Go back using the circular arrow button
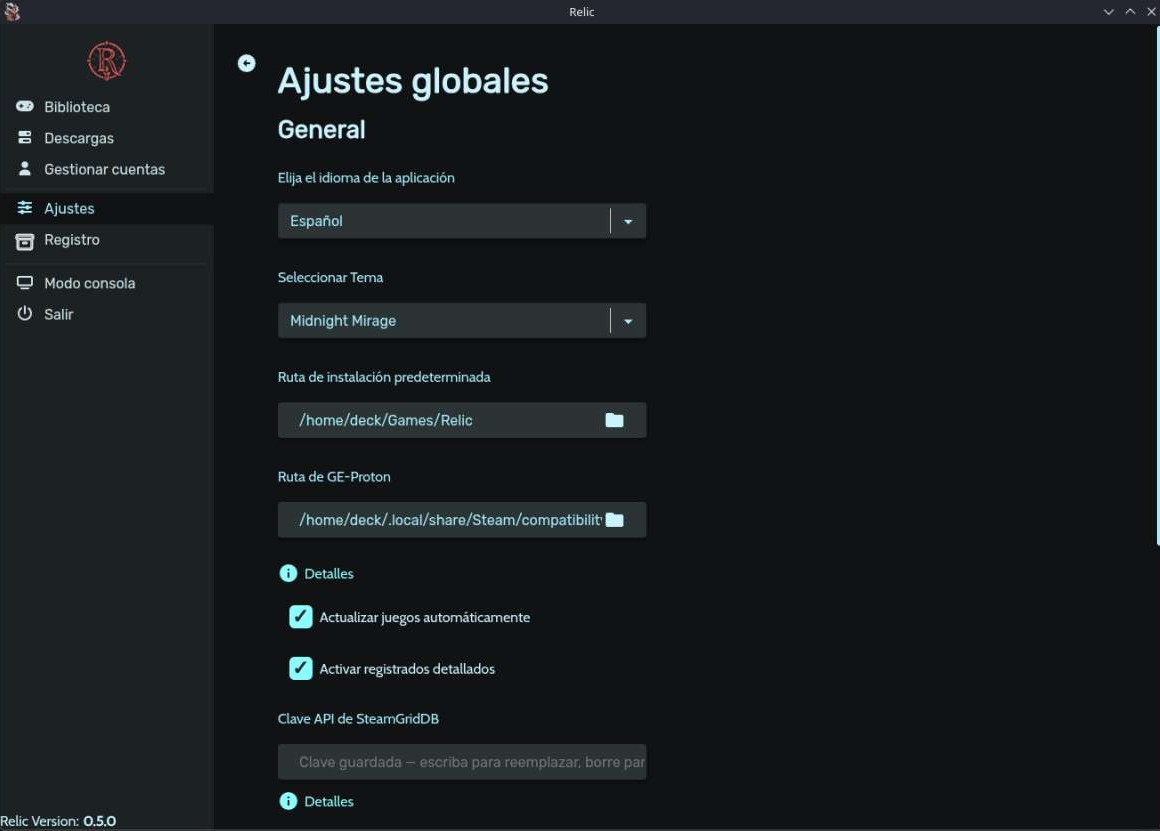1160x831 pixels. (246, 64)
